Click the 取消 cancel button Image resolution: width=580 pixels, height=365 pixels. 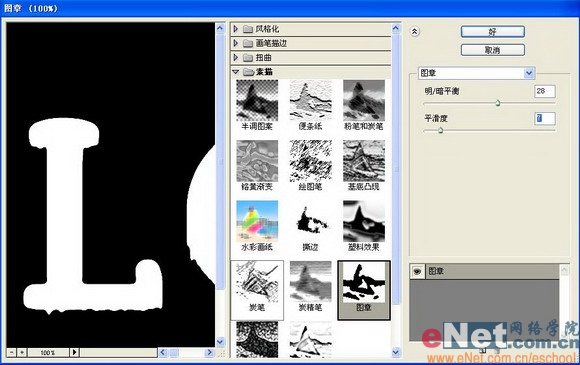[493, 50]
